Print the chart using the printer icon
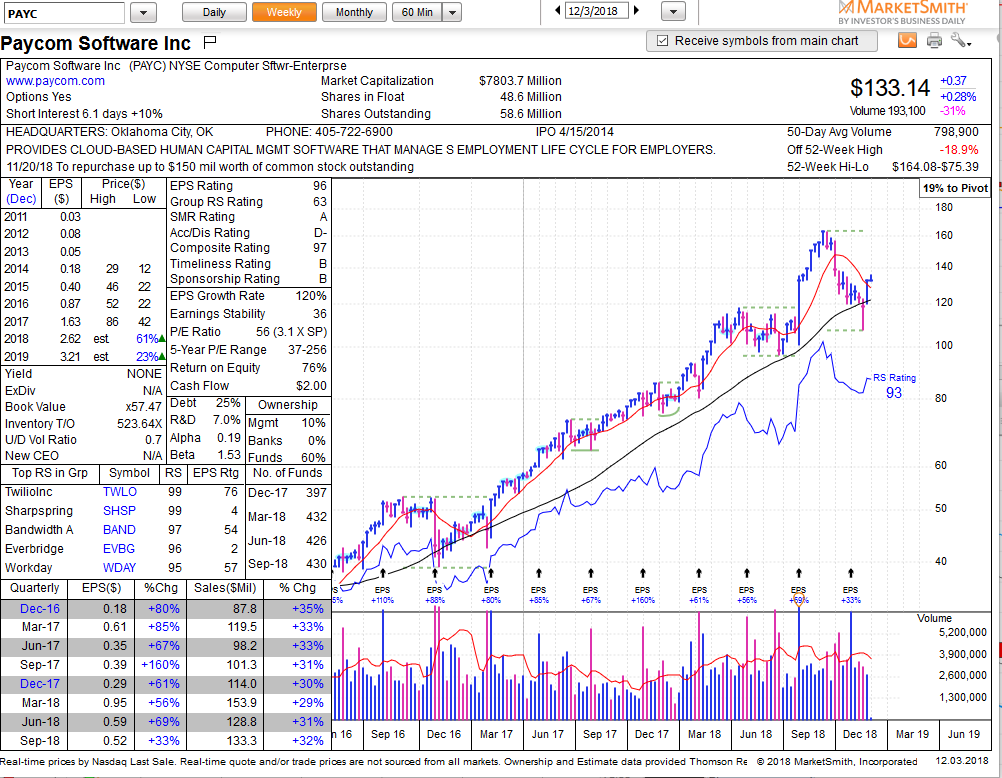Screen dimensions: 1002x778 (934, 41)
